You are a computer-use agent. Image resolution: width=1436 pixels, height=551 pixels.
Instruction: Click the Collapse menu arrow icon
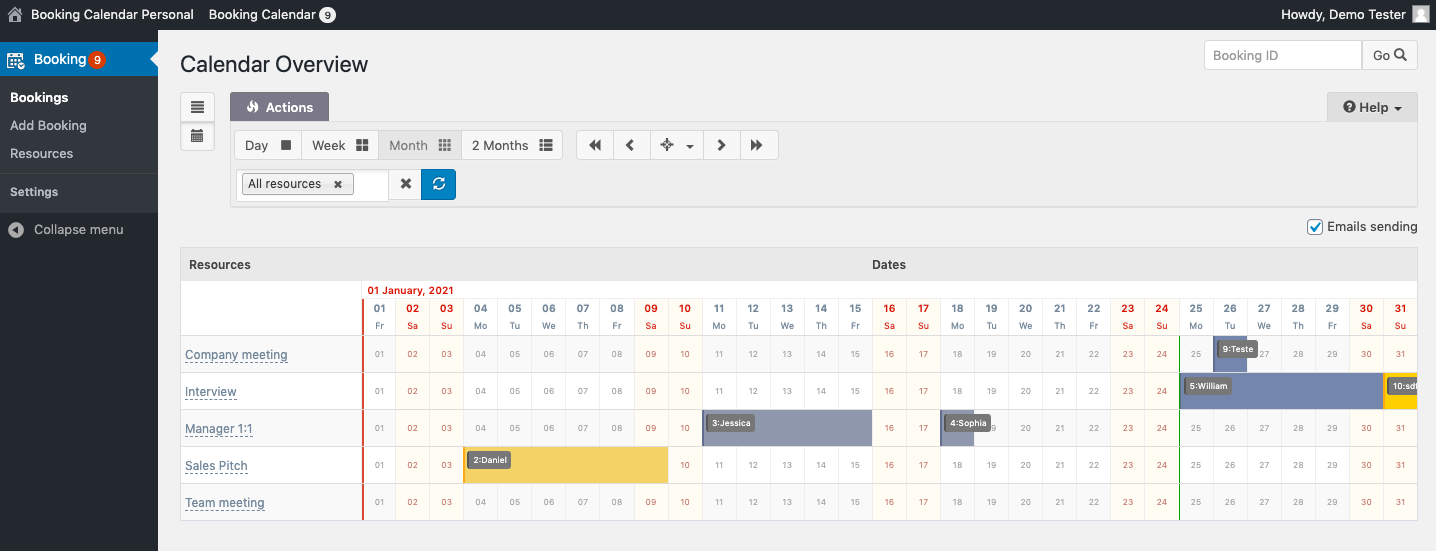click(x=16, y=230)
